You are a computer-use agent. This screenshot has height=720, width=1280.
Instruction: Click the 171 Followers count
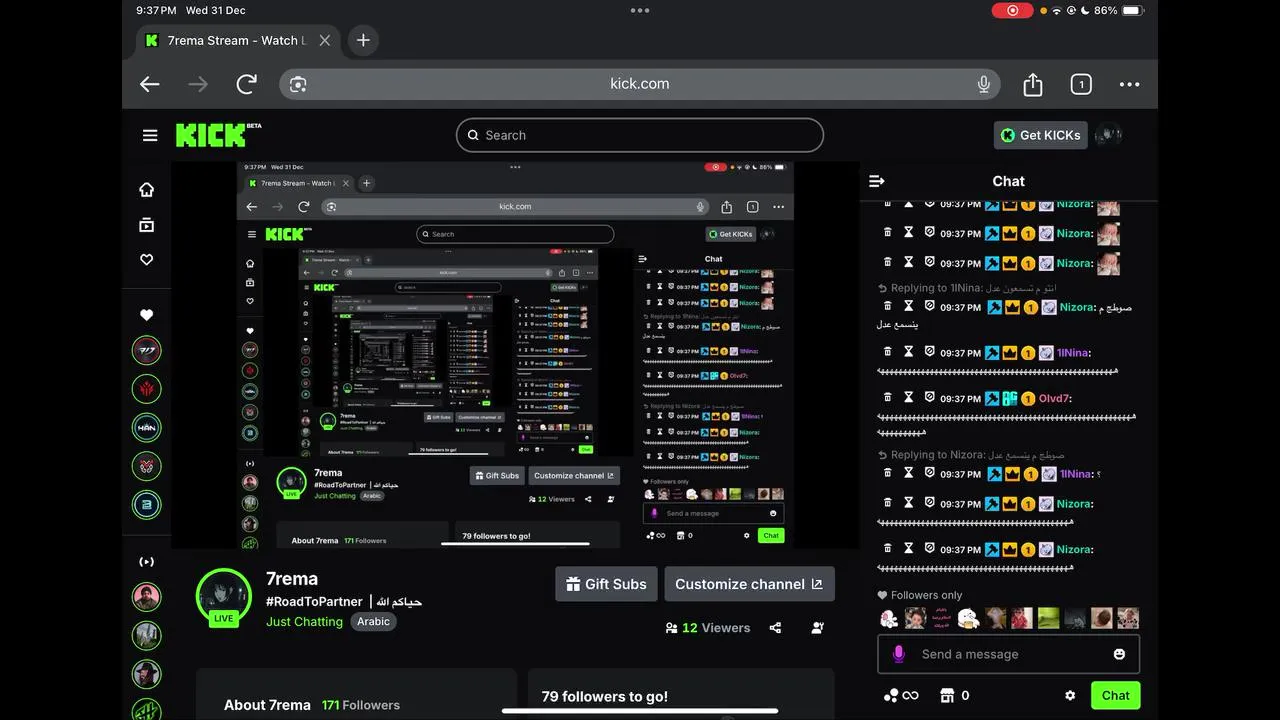coord(361,705)
